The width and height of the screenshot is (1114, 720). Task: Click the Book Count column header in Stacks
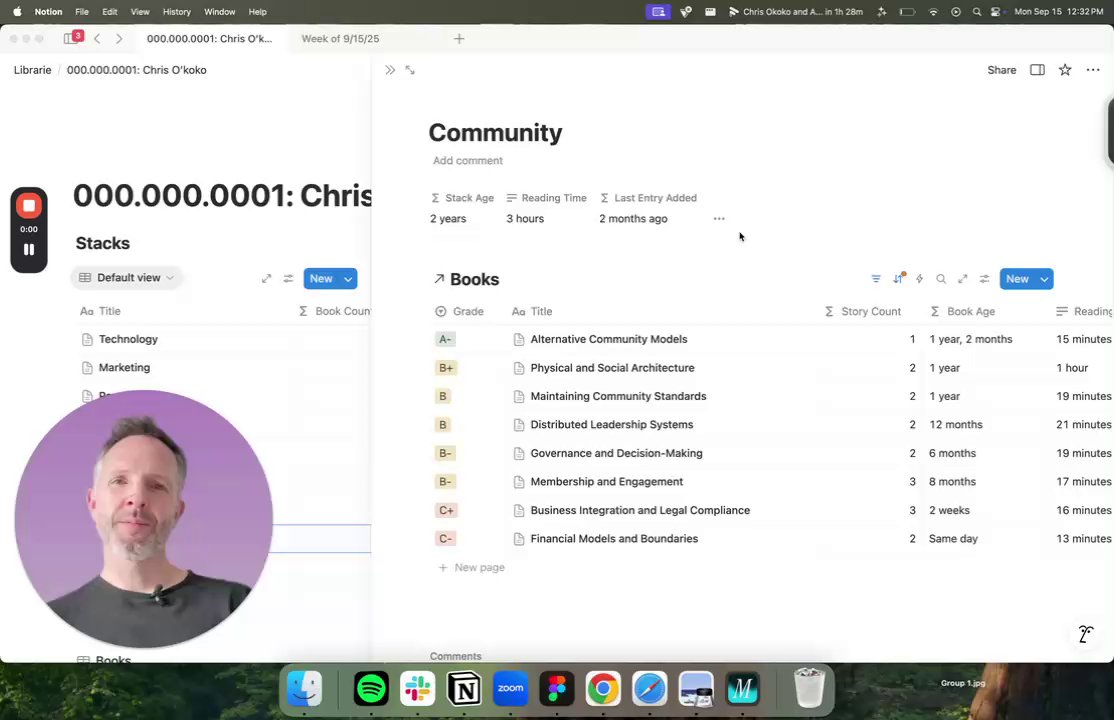click(x=335, y=311)
